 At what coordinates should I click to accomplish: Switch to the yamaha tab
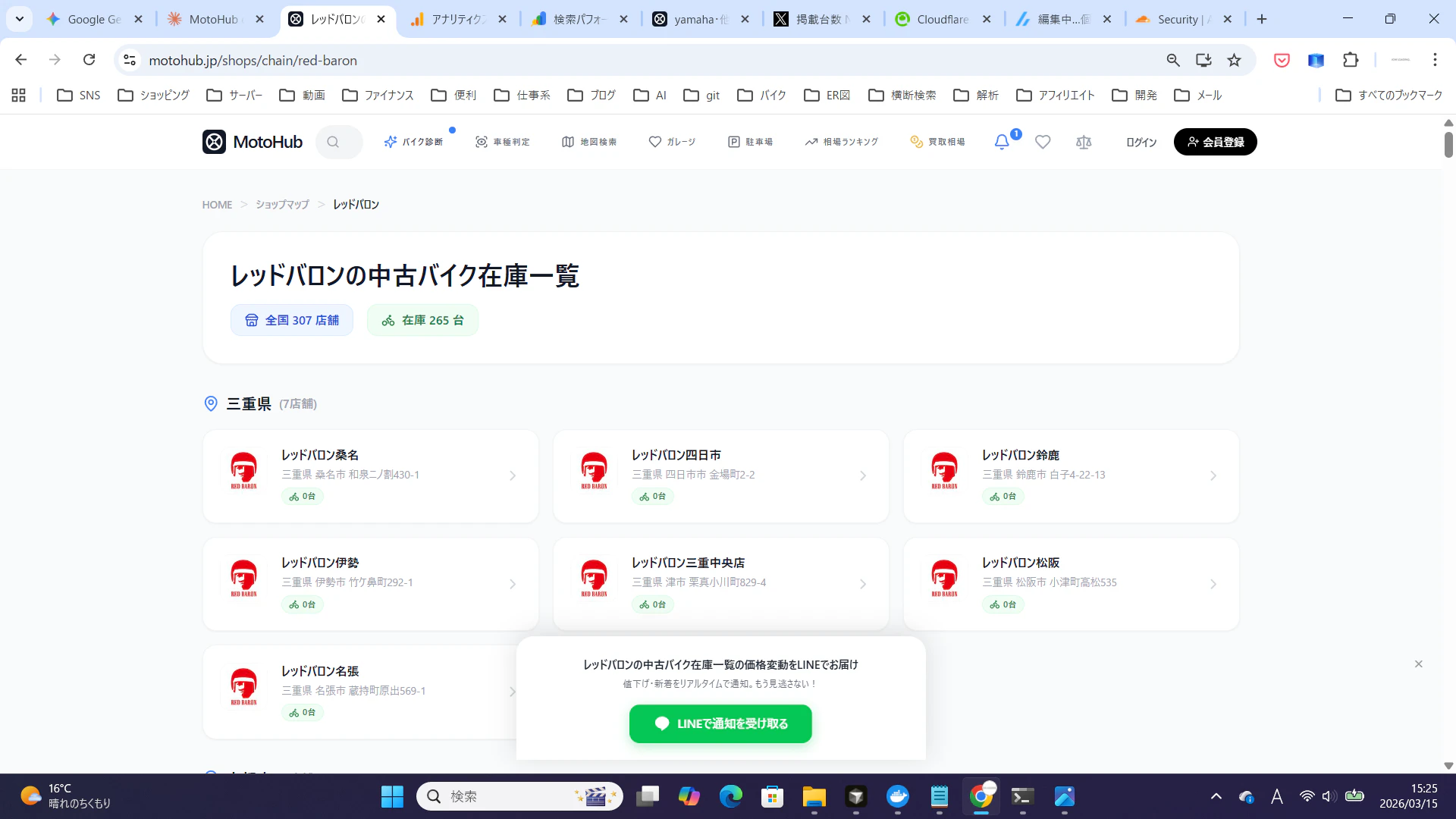pyautogui.click(x=700, y=19)
